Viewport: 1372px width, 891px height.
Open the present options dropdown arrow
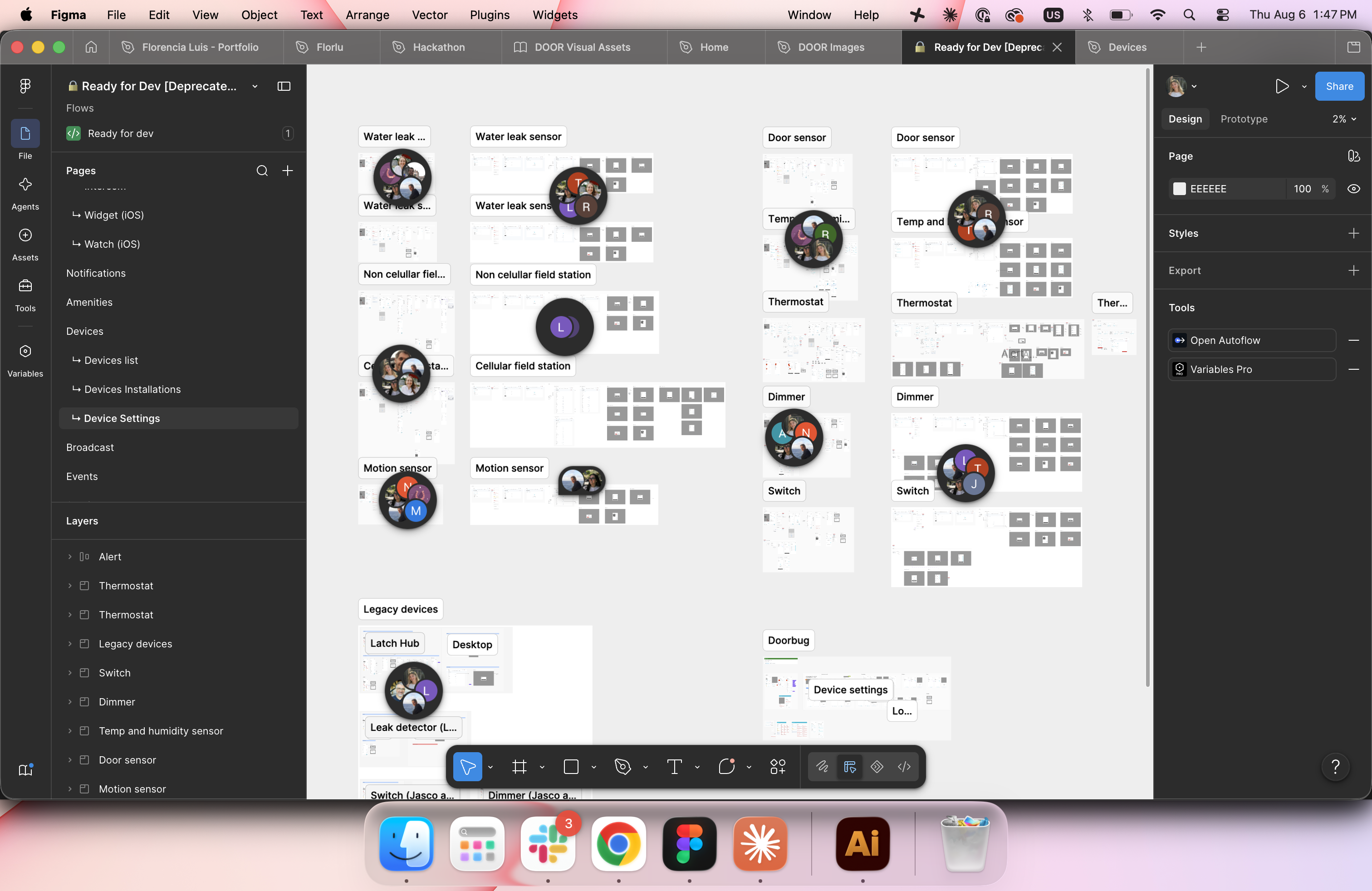pos(1304,87)
